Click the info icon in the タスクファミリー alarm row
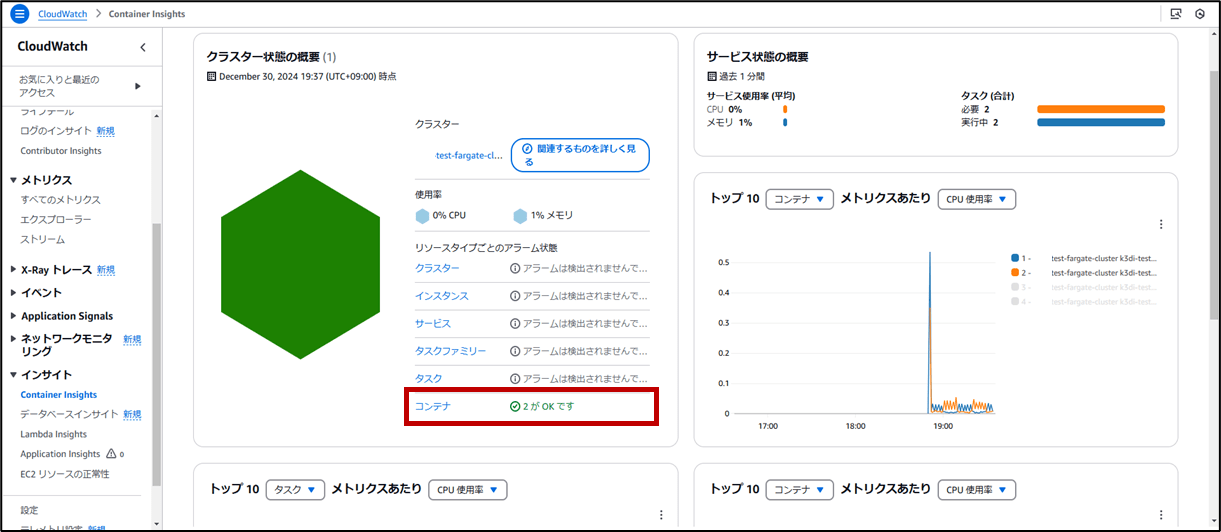The width and height of the screenshot is (1221, 532). (x=516, y=351)
